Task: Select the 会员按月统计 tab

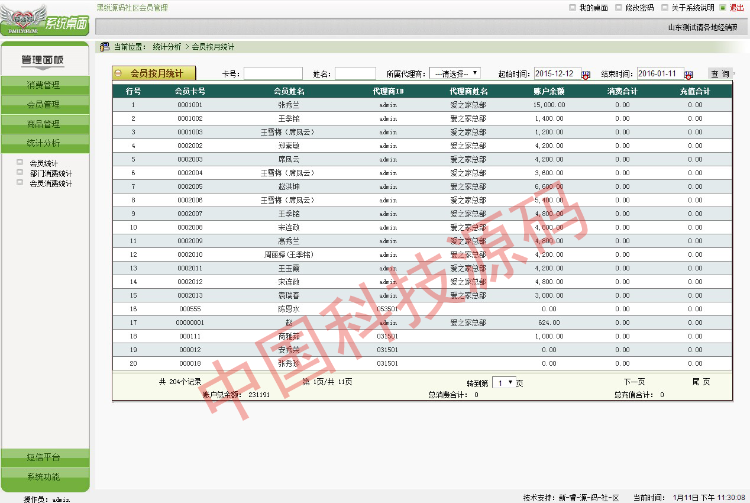Action: (154, 73)
